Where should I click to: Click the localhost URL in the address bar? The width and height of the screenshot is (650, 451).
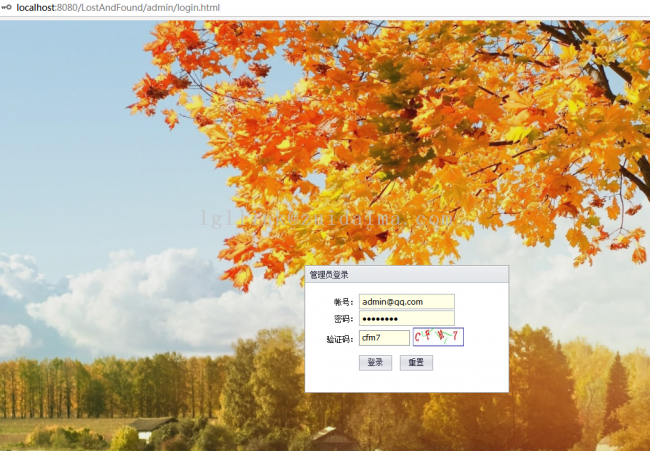(118, 8)
